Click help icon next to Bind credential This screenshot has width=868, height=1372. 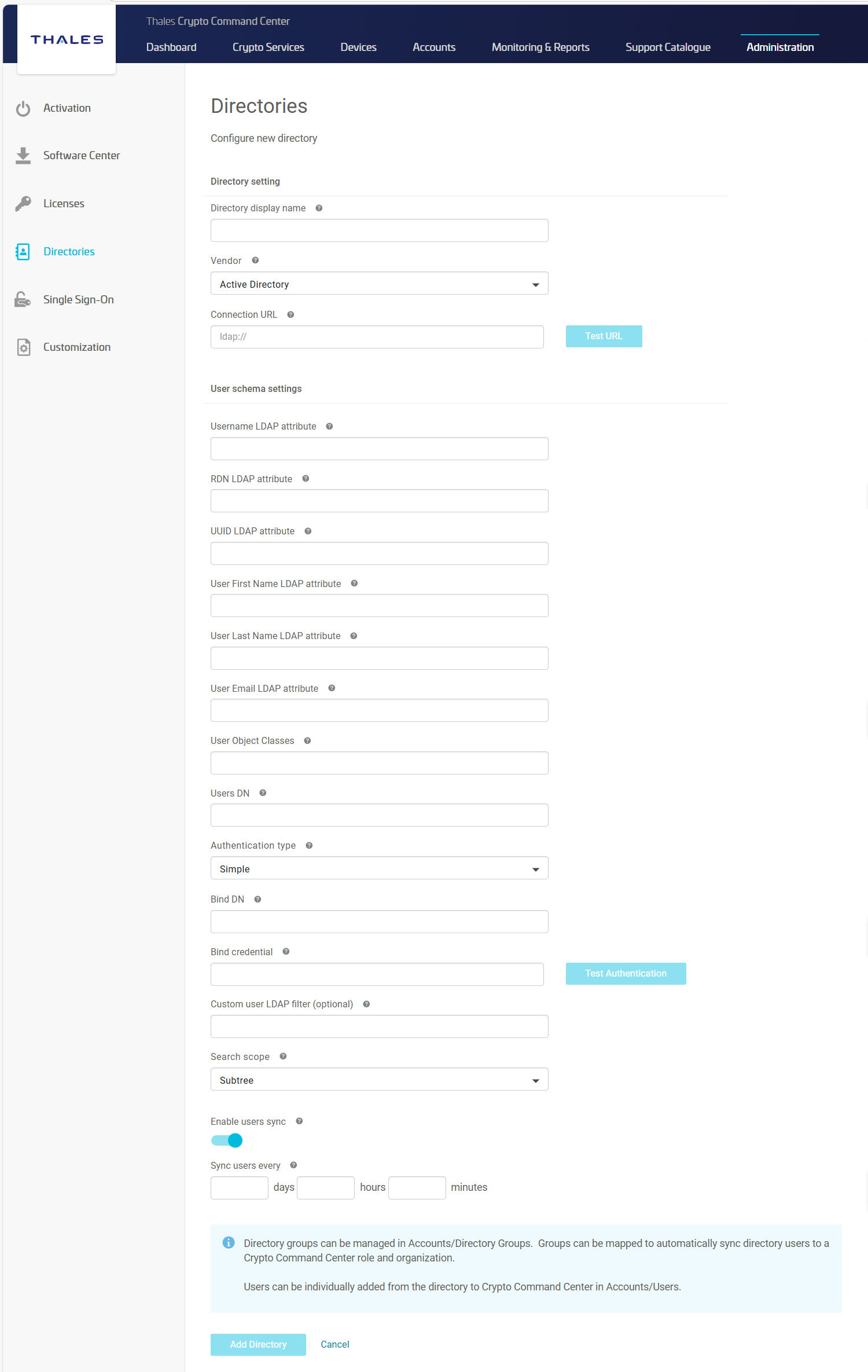coord(286,952)
